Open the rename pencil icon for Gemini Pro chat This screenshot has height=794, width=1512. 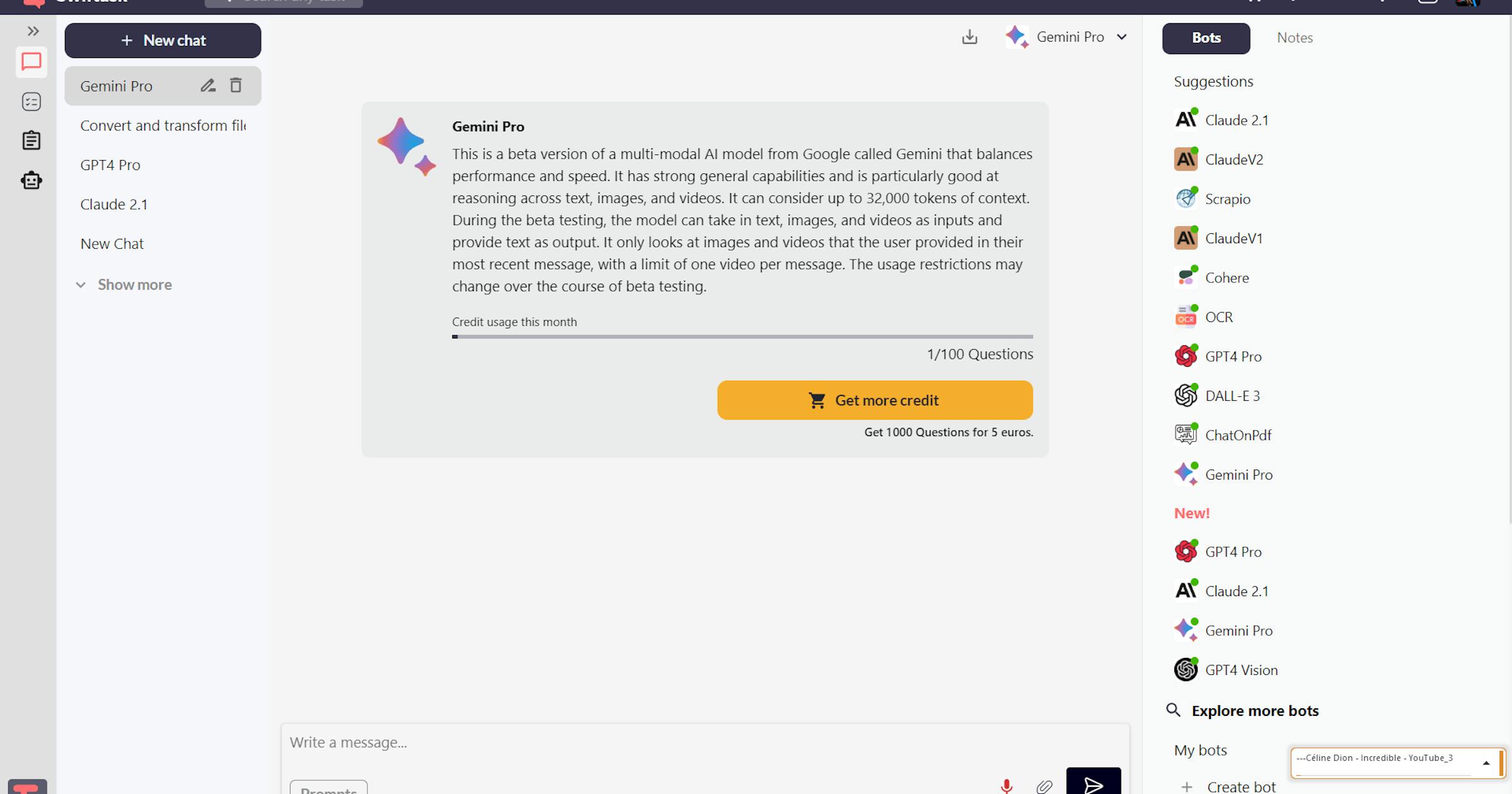208,85
